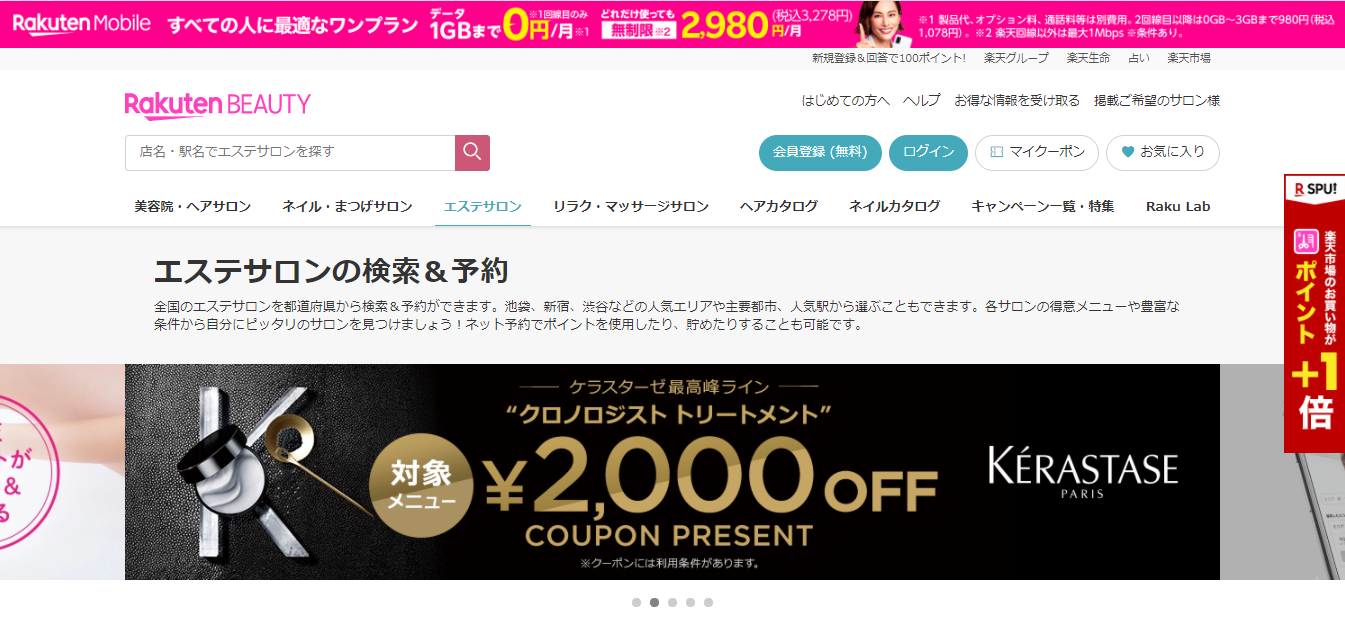
Task: Open the 美容院・ヘアサロン tab
Action: pyautogui.click(x=193, y=207)
